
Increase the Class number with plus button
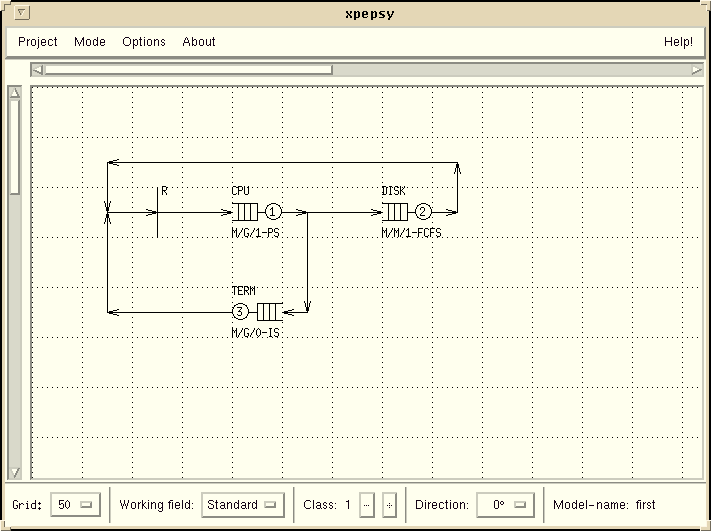tap(390, 505)
